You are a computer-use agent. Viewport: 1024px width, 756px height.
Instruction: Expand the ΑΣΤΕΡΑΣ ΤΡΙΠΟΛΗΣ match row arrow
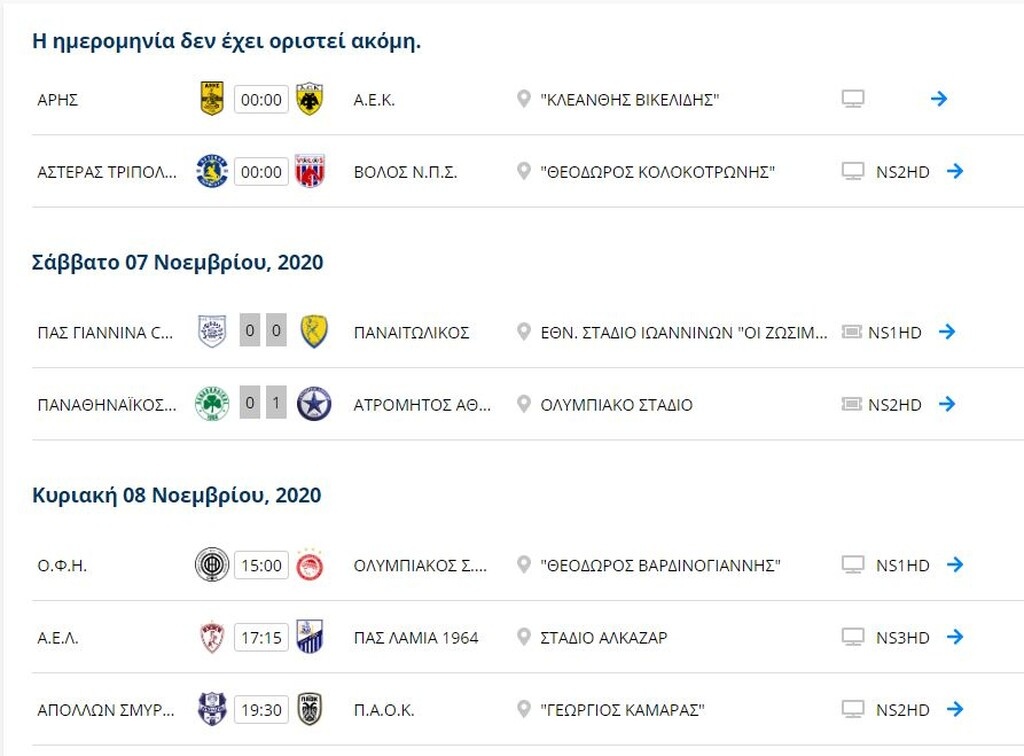(955, 171)
